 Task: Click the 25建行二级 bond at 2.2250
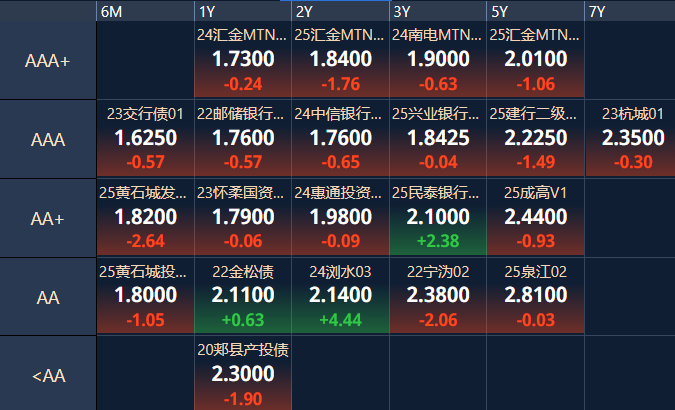pos(535,139)
